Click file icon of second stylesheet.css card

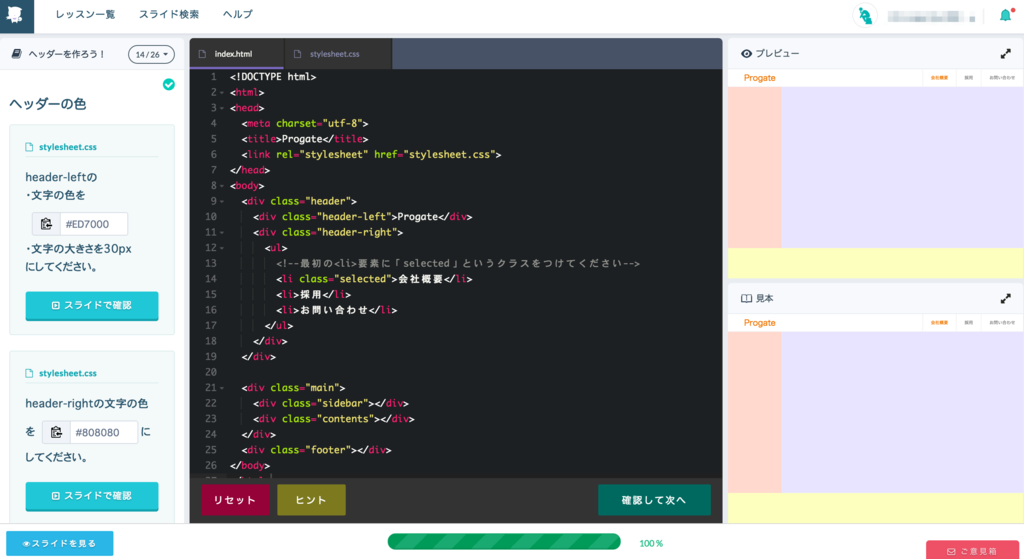(x=29, y=374)
